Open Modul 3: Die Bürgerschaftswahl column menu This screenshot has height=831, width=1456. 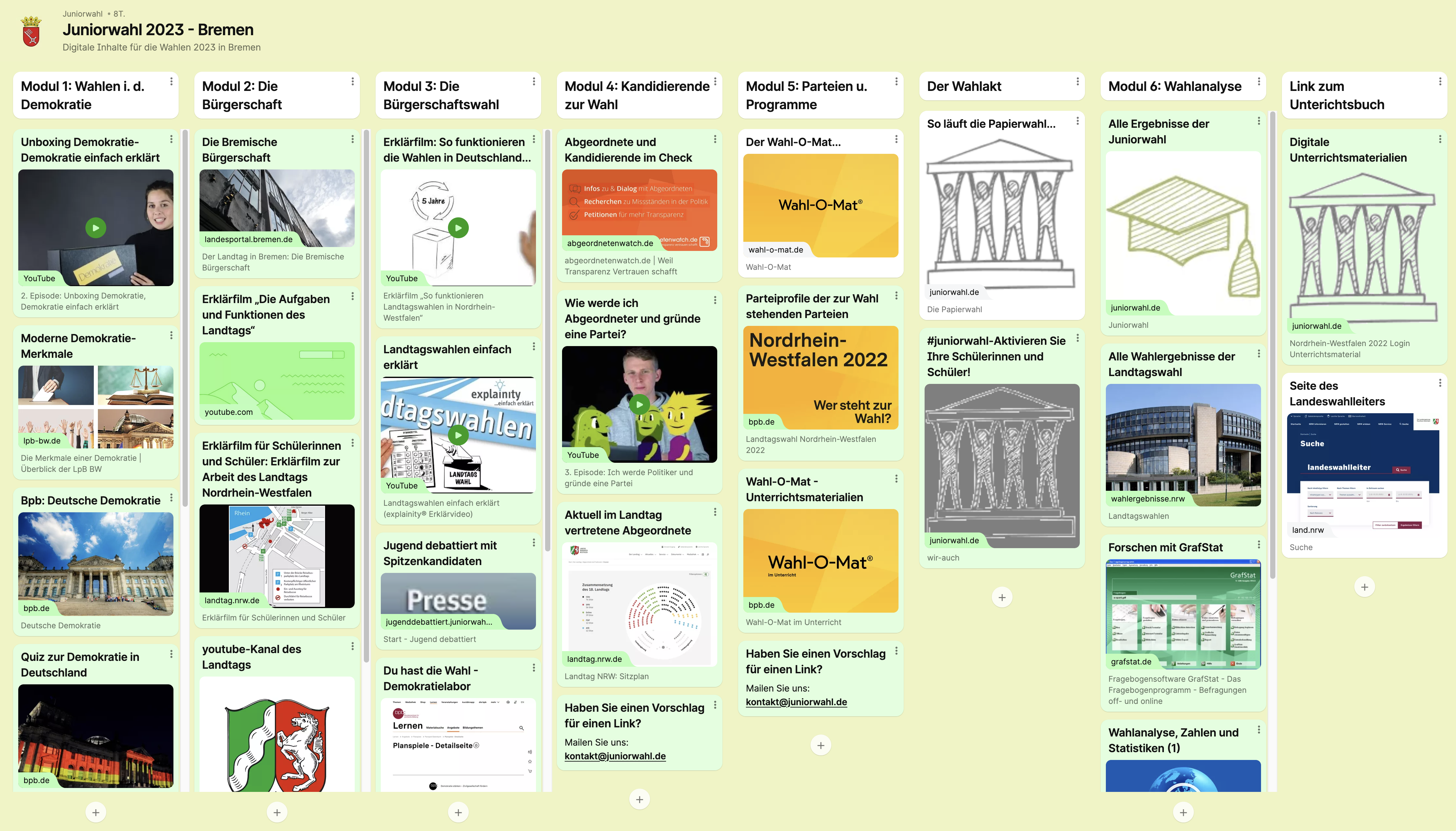click(534, 81)
